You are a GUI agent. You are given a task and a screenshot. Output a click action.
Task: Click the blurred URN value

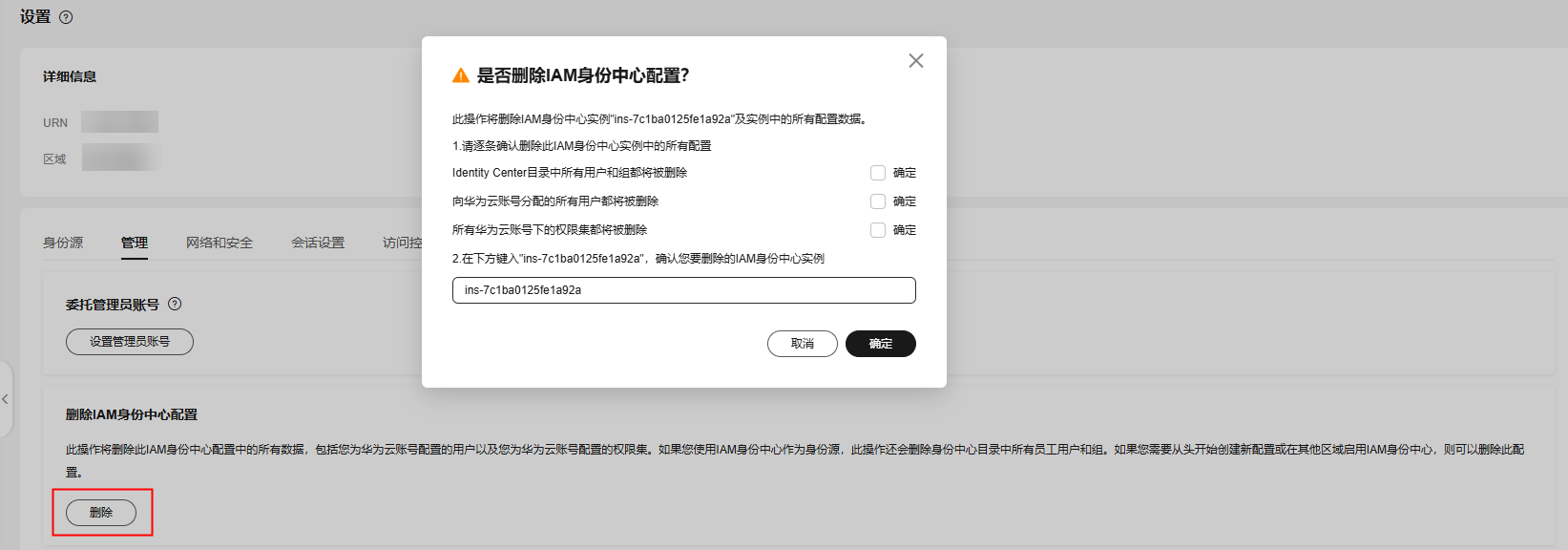point(119,122)
